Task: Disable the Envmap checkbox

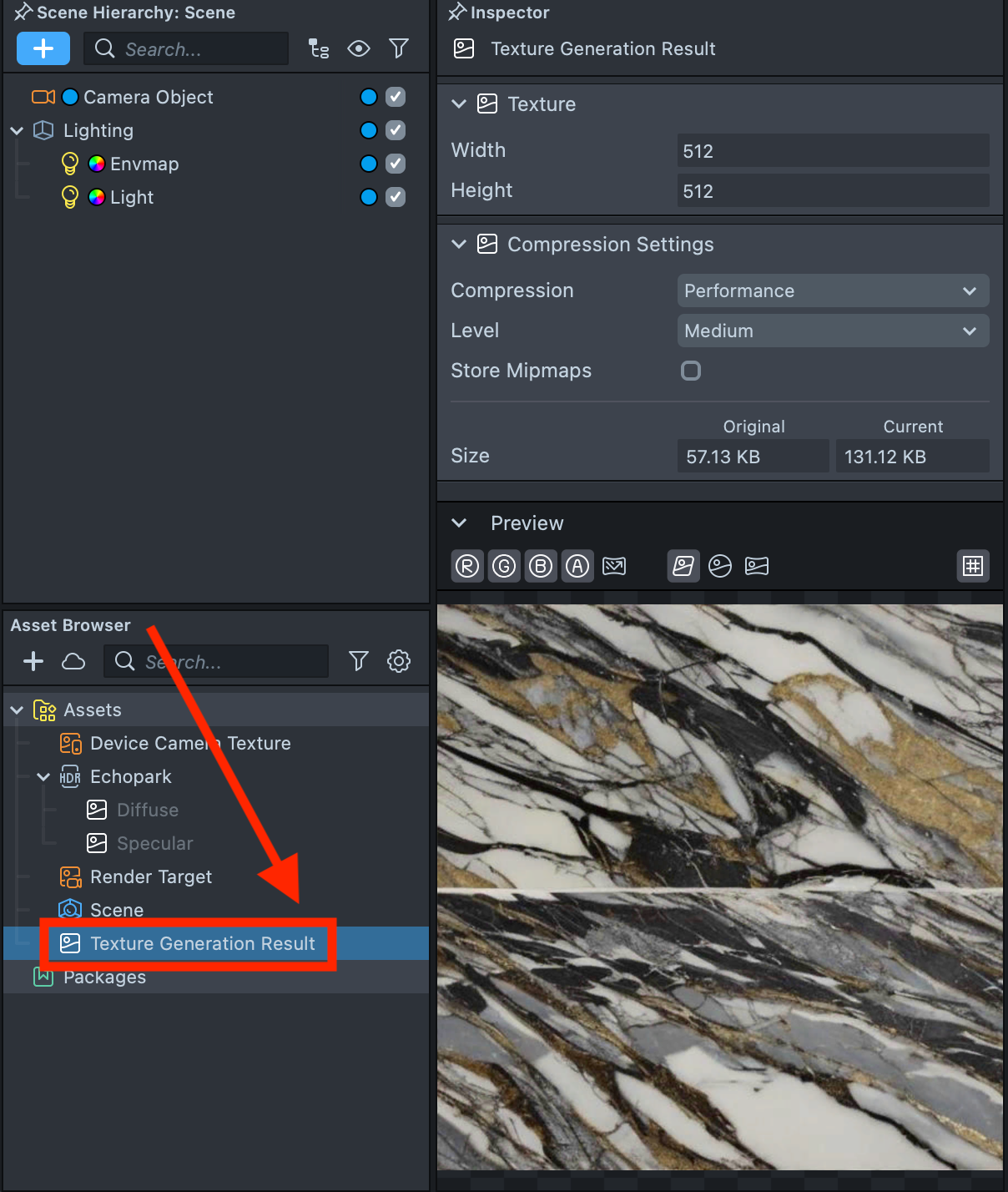Action: [x=396, y=164]
